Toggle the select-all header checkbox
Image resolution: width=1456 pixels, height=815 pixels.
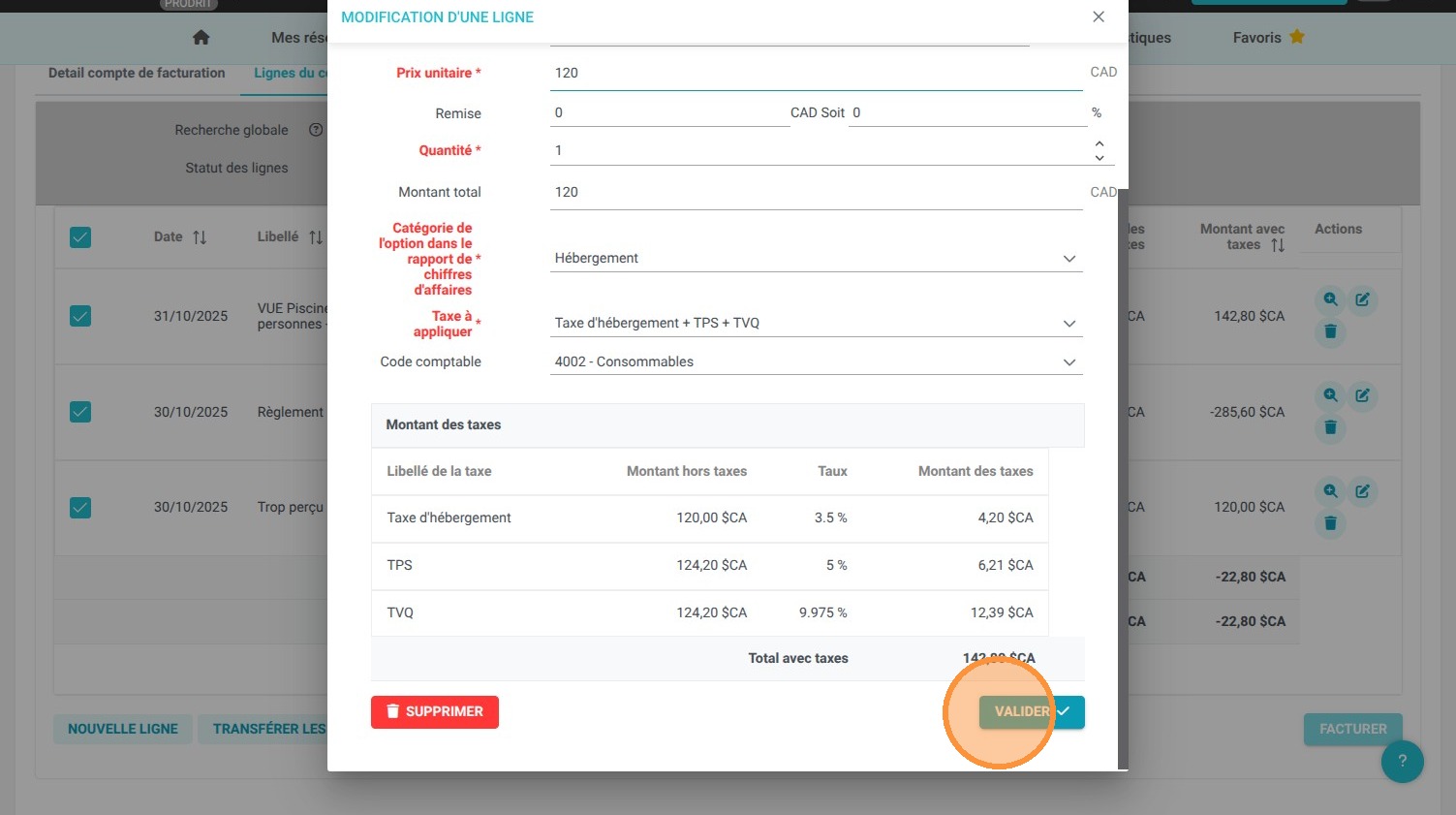tap(80, 237)
